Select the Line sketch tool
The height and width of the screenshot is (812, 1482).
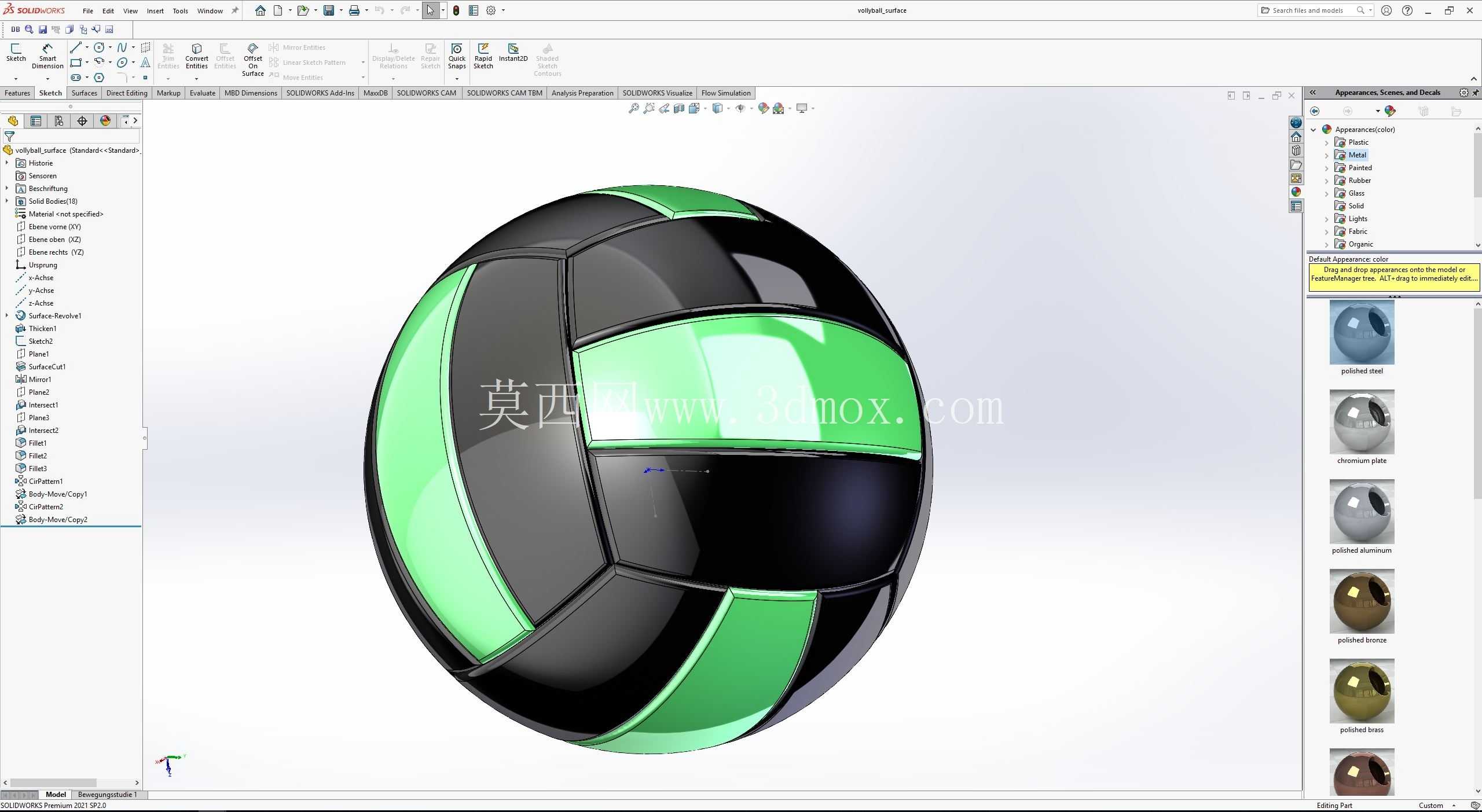coord(76,47)
